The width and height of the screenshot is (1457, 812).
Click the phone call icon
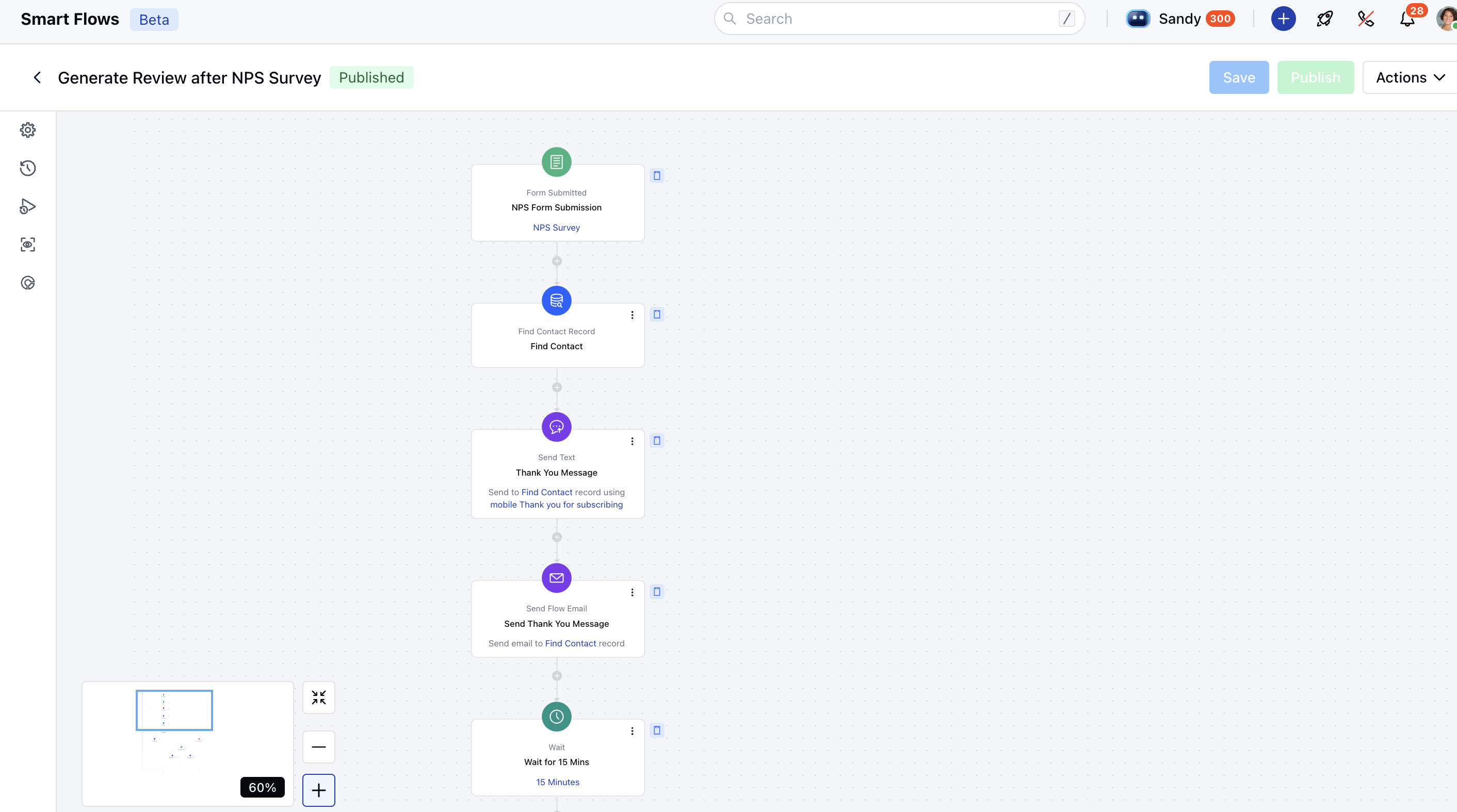coord(1366,19)
